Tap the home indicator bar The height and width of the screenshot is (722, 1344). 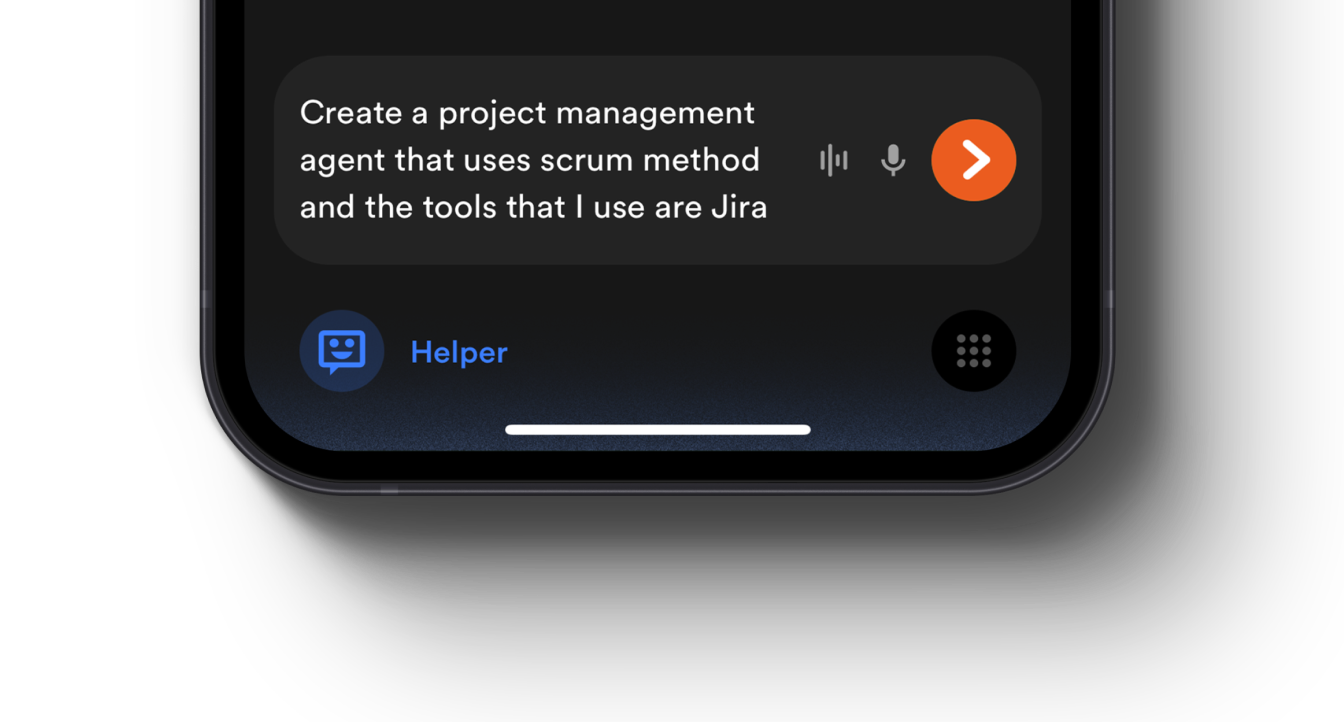[x=658, y=430]
